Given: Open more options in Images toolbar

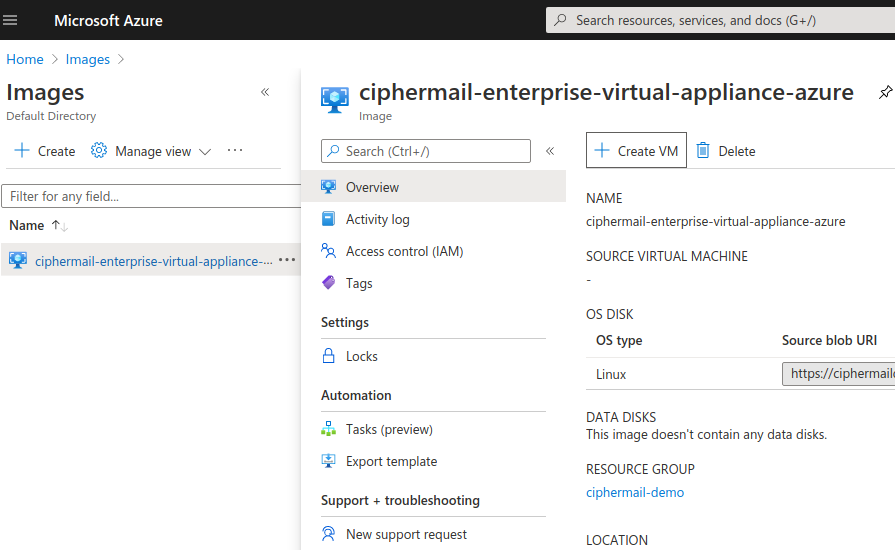Looking at the screenshot, I should 235,151.
